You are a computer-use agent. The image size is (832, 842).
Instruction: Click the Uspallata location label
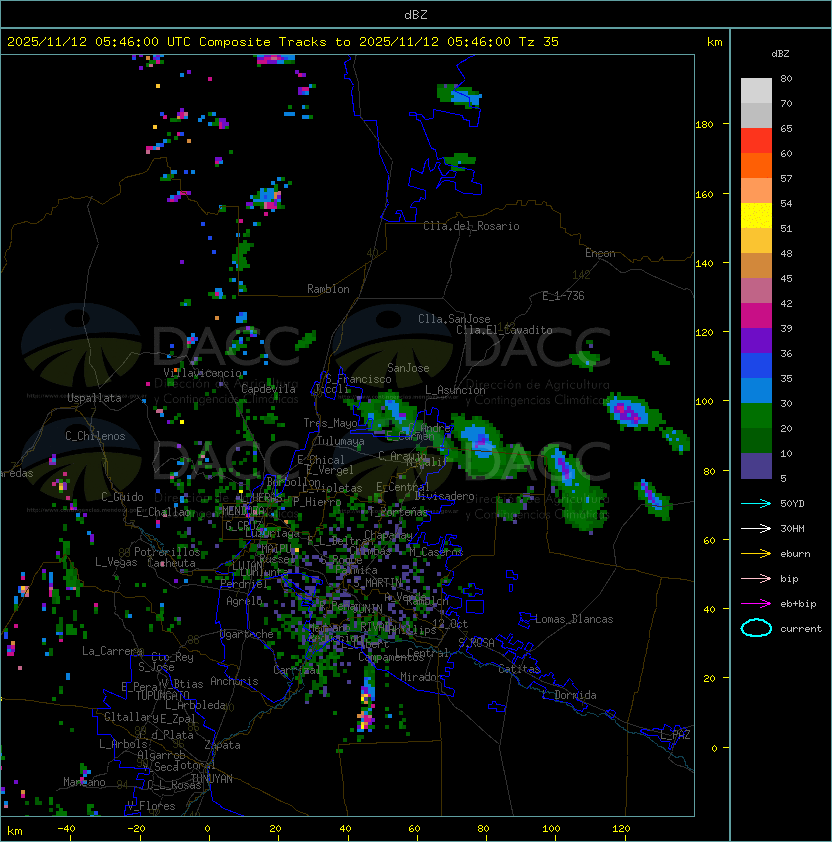point(95,398)
